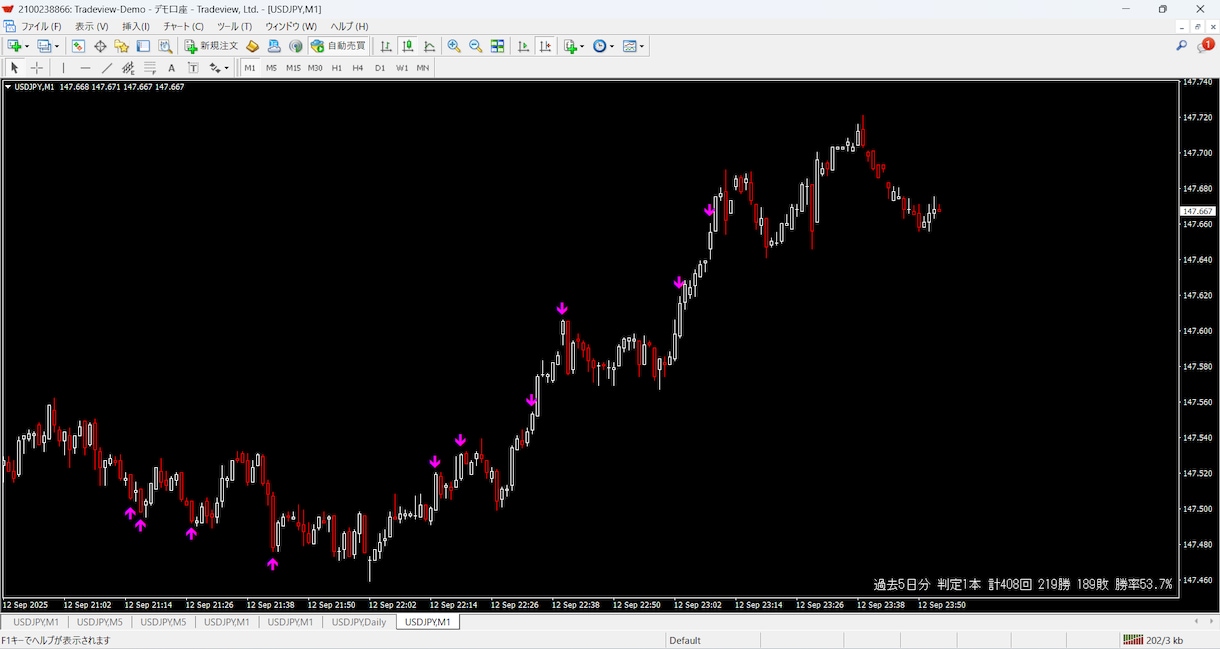Open the Strategy Tester icon
The width and height of the screenshot is (1220, 649).
click(x=165, y=46)
